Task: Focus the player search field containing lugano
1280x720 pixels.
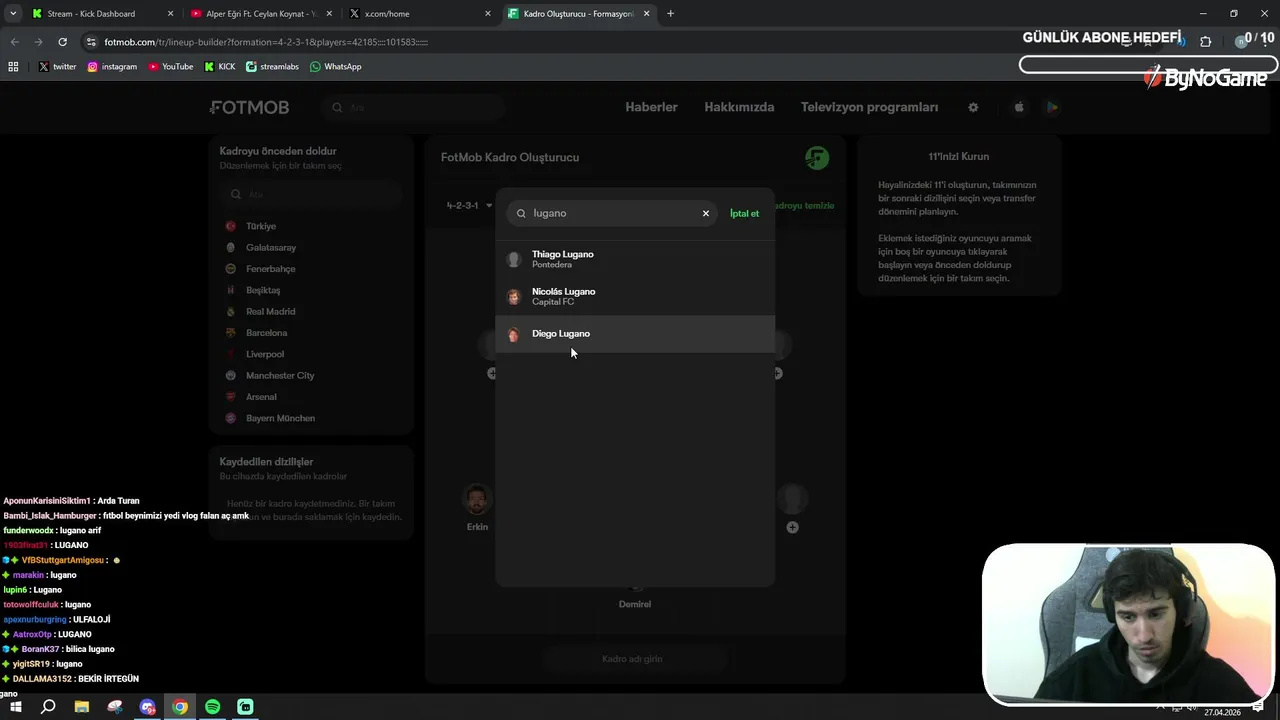Action: 611,213
